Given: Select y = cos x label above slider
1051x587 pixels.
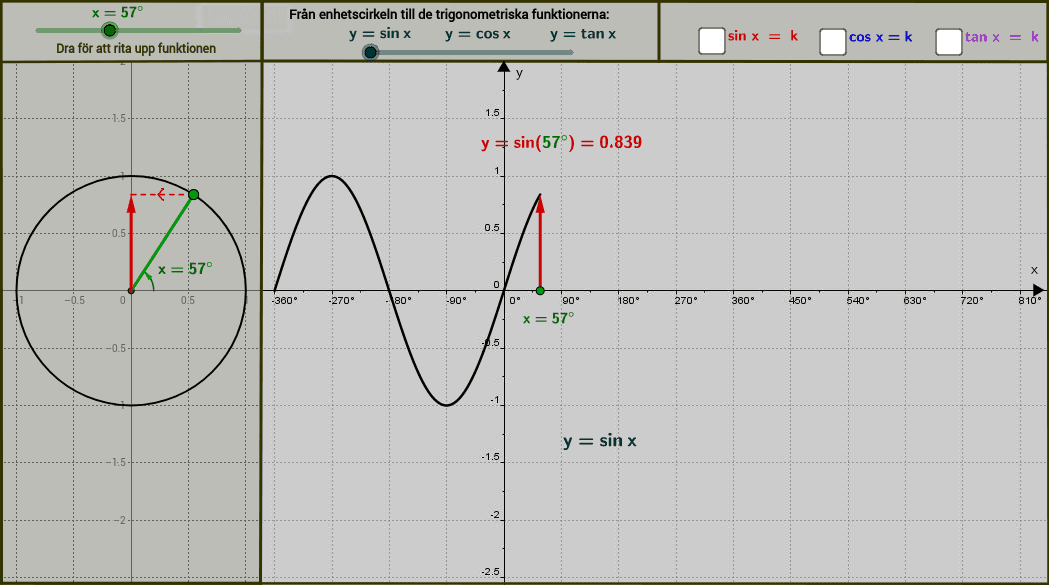Looking at the screenshot, I should [478, 34].
